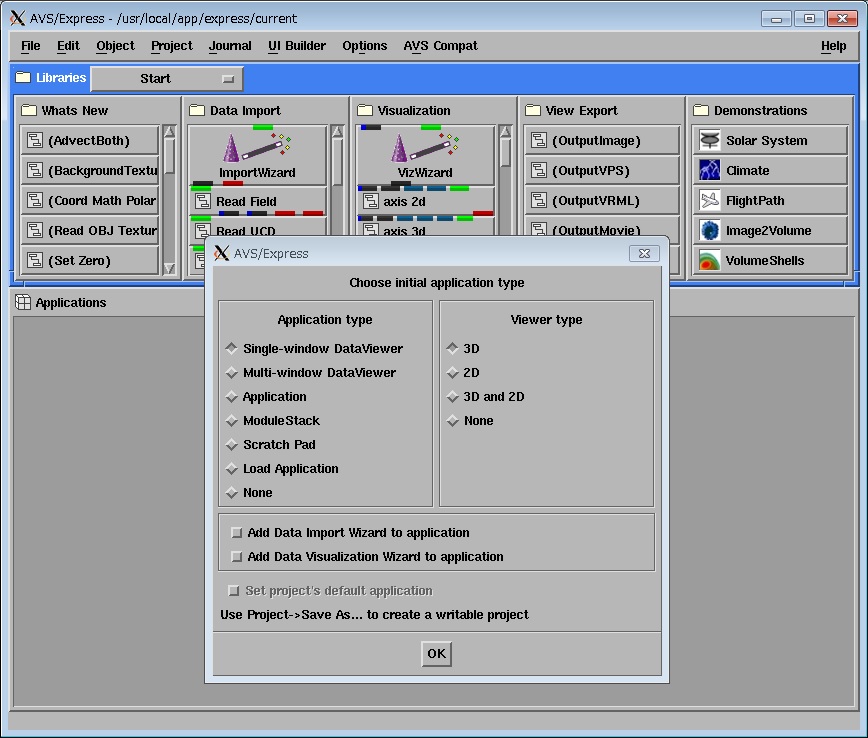The image size is (868, 738).
Task: Choose the Scratch Pad application type
Action: [232, 445]
